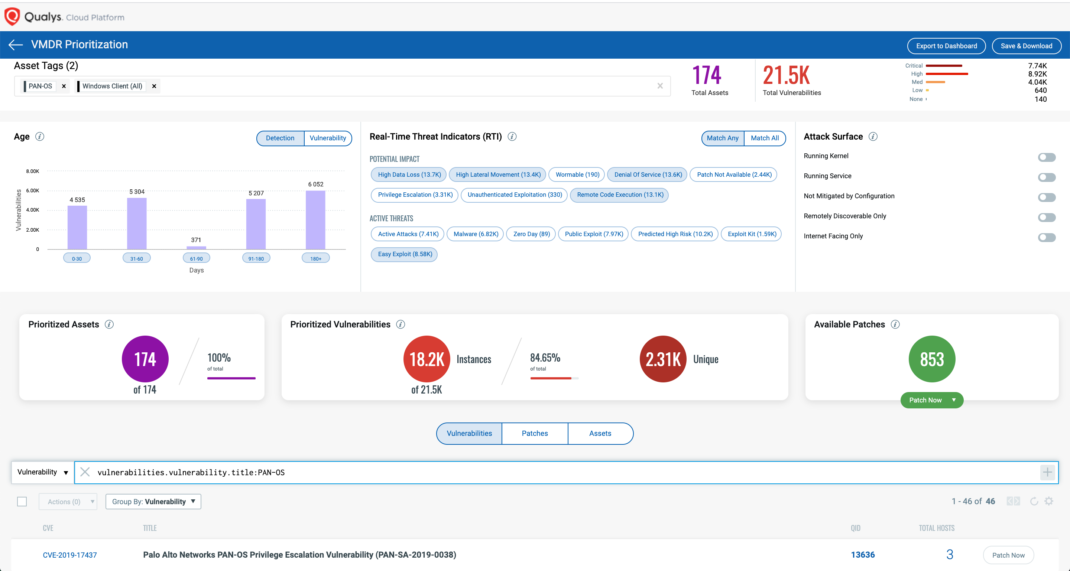The width and height of the screenshot is (1070, 571).
Task: Click Save & Download button
Action: (1026, 46)
